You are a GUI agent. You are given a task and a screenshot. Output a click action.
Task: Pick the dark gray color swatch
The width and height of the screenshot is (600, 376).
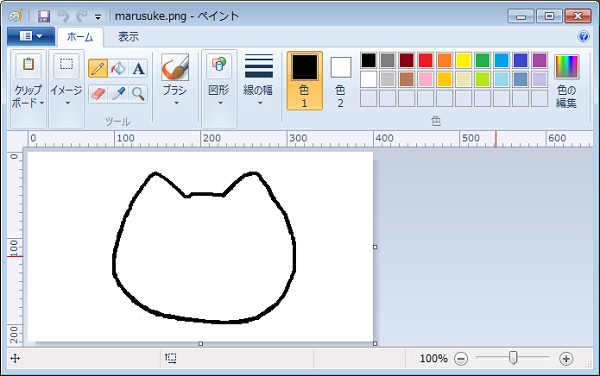[x=388, y=60]
